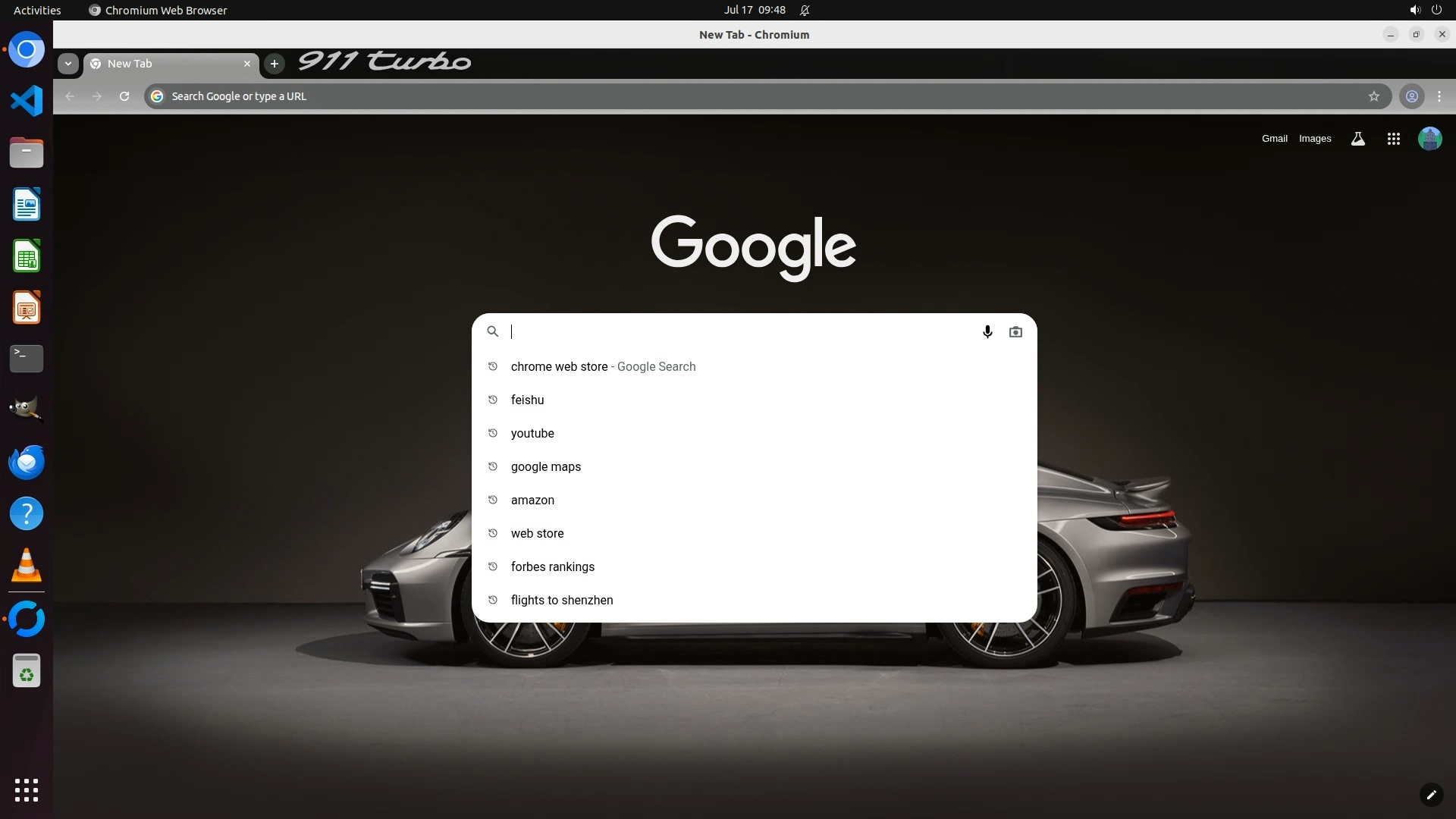
Task: Open the Gmail link
Action: click(x=1274, y=139)
